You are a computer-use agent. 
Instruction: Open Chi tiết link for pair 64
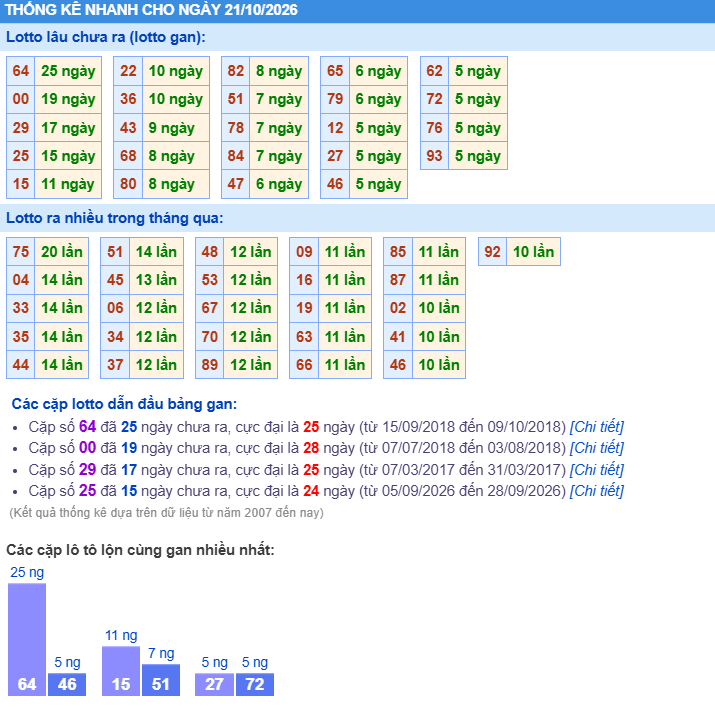pyautogui.click(x=596, y=427)
